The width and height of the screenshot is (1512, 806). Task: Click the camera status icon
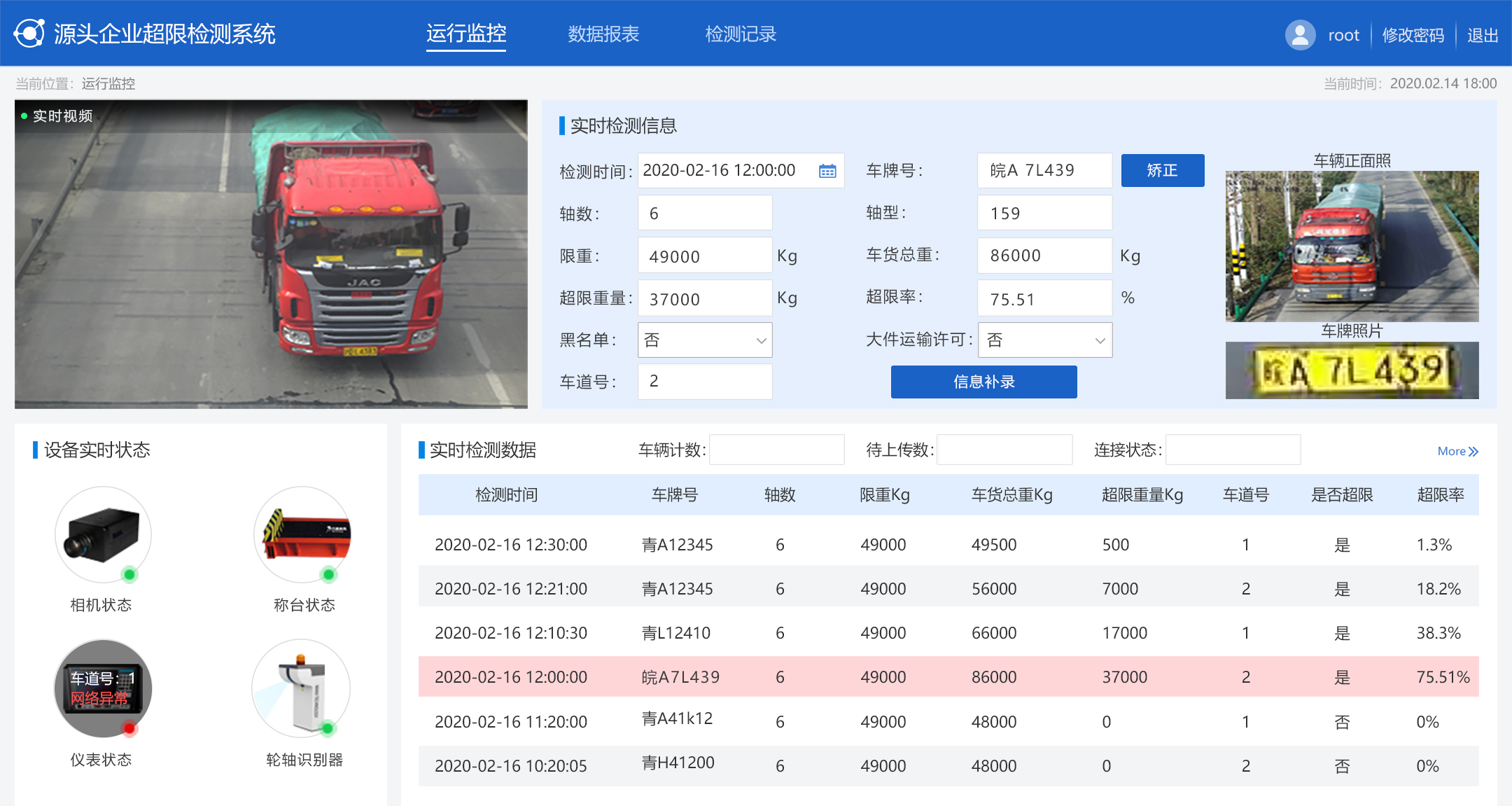103,534
